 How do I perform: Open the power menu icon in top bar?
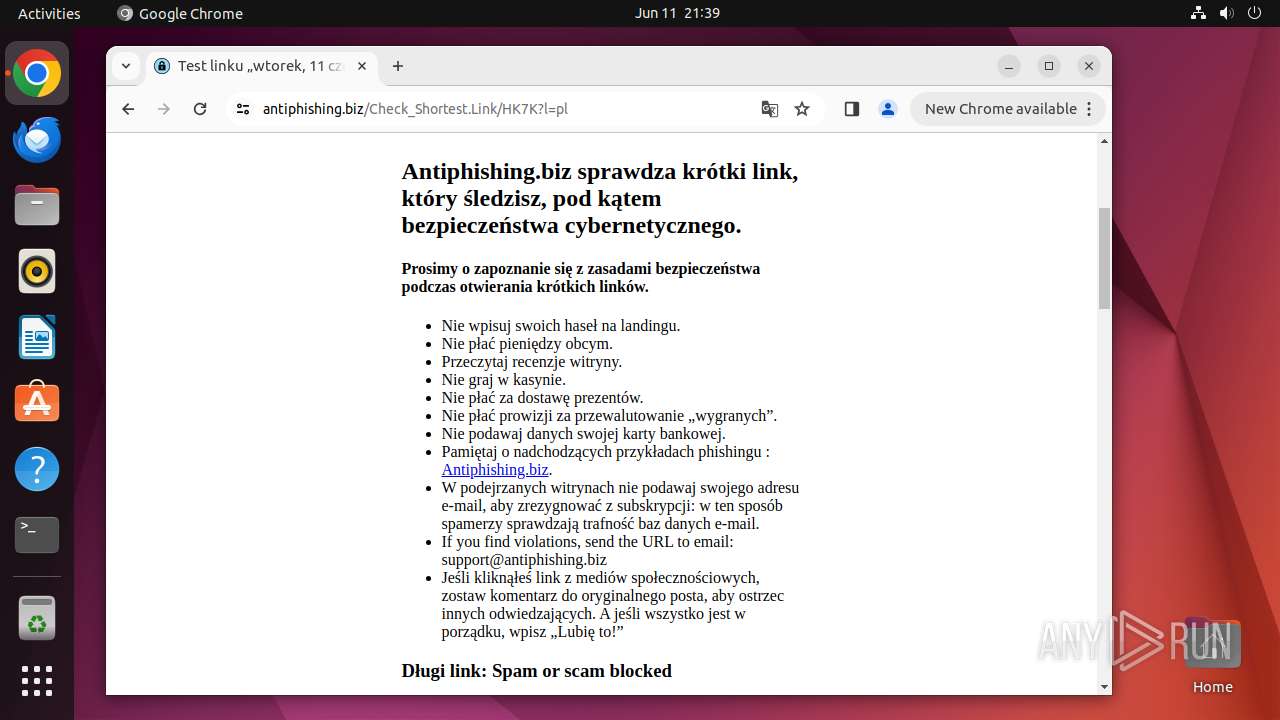pyautogui.click(x=1255, y=13)
